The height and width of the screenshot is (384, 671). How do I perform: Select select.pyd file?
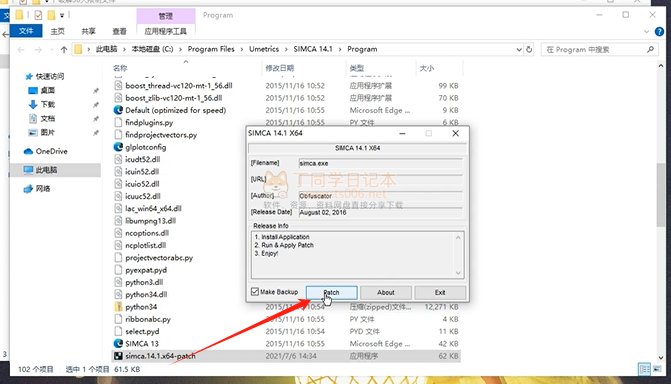(x=142, y=332)
